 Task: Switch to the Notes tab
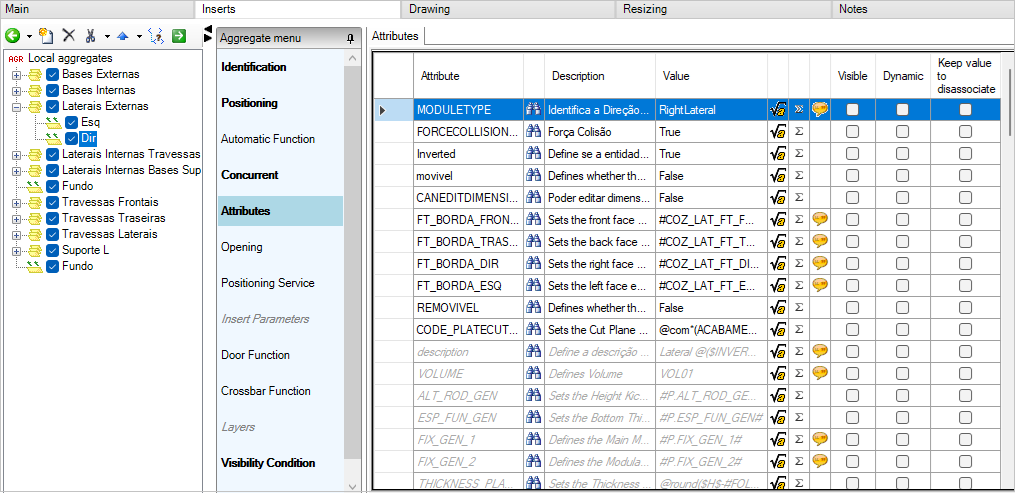click(922, 9)
